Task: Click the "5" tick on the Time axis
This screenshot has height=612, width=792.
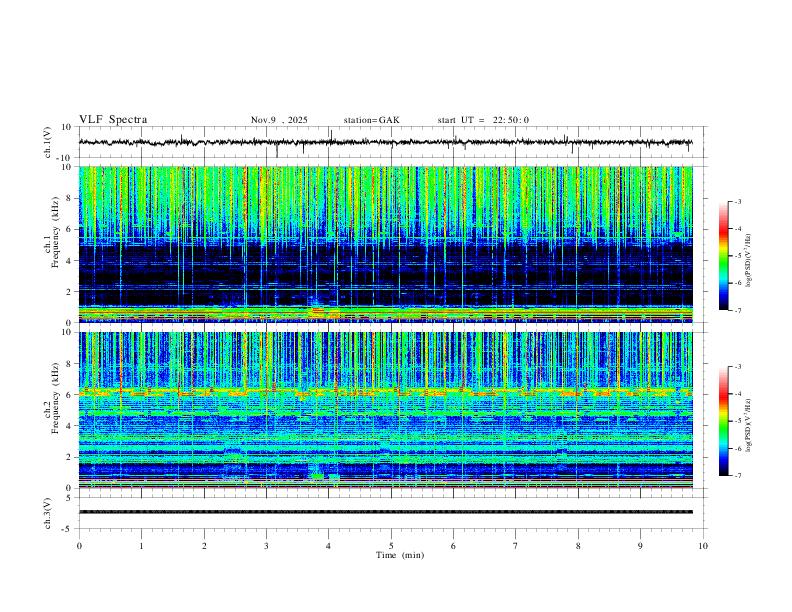Action: pos(391,546)
